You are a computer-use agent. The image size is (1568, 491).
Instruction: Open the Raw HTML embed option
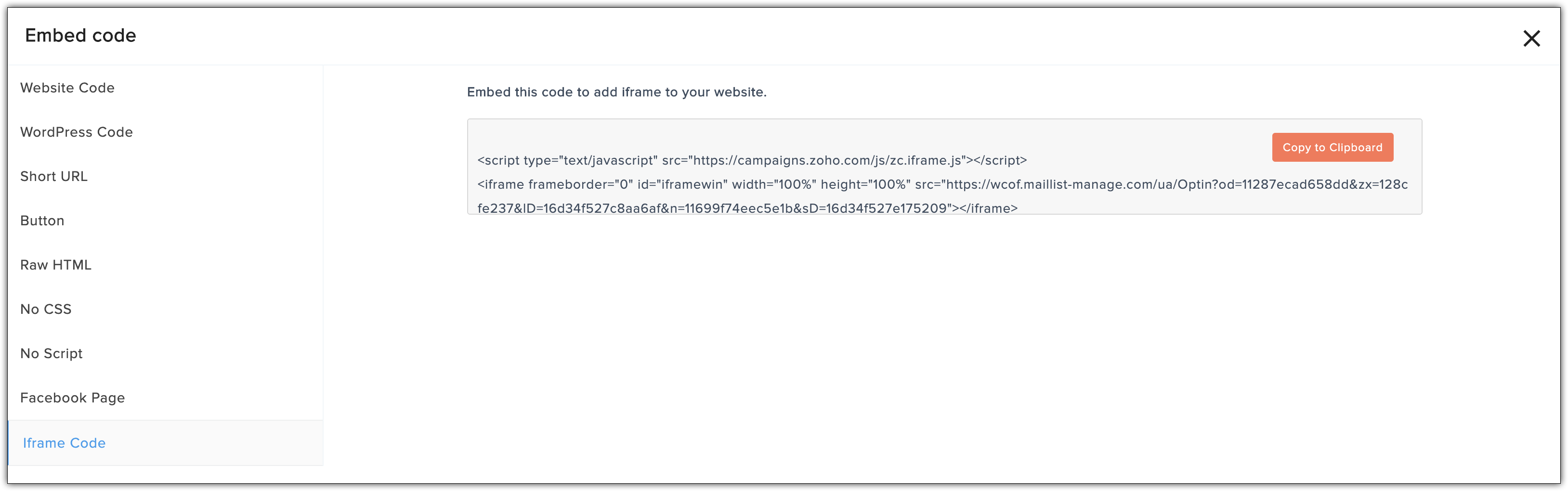55,265
